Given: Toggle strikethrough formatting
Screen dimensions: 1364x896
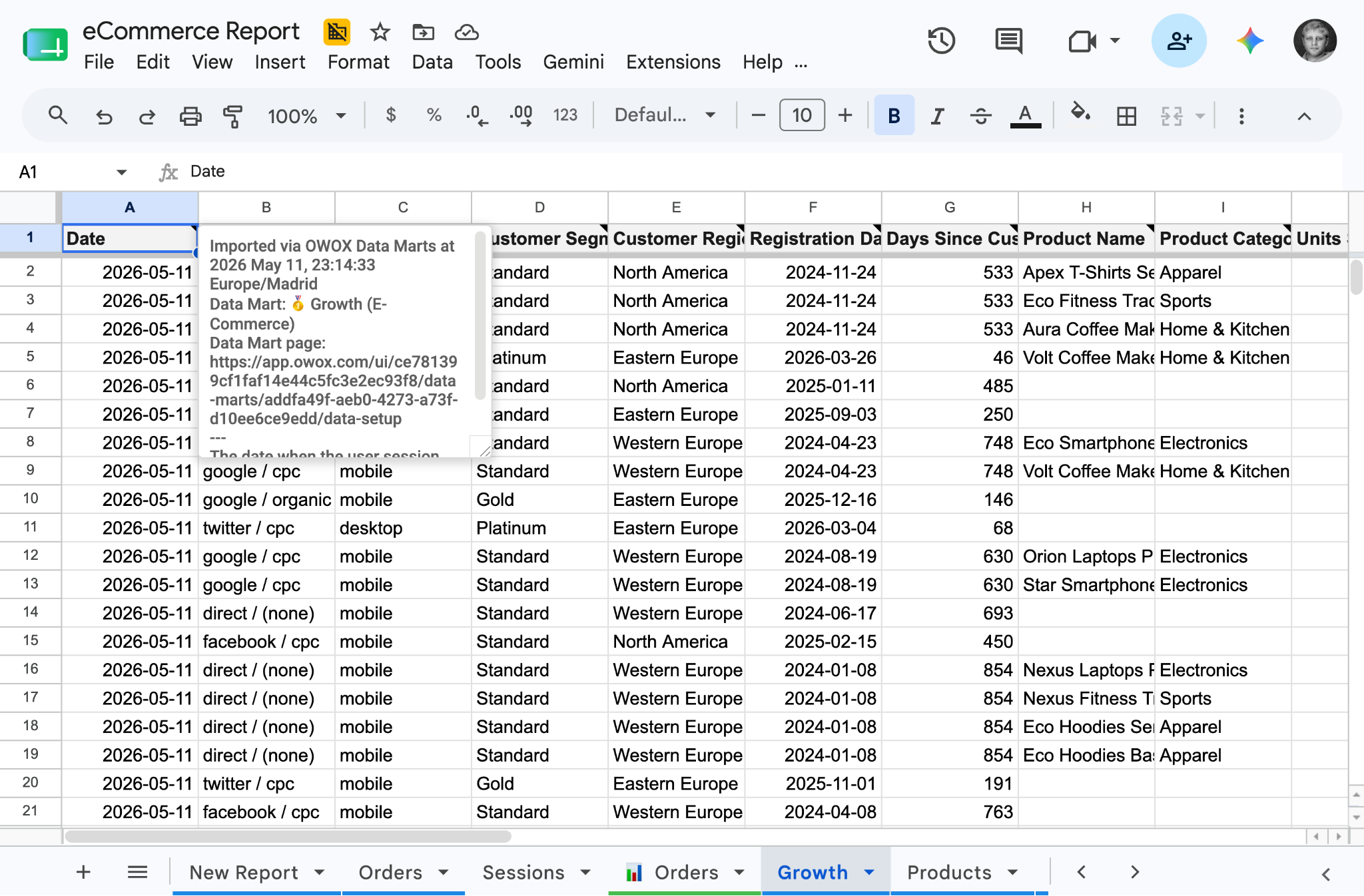Looking at the screenshot, I should pos(980,116).
